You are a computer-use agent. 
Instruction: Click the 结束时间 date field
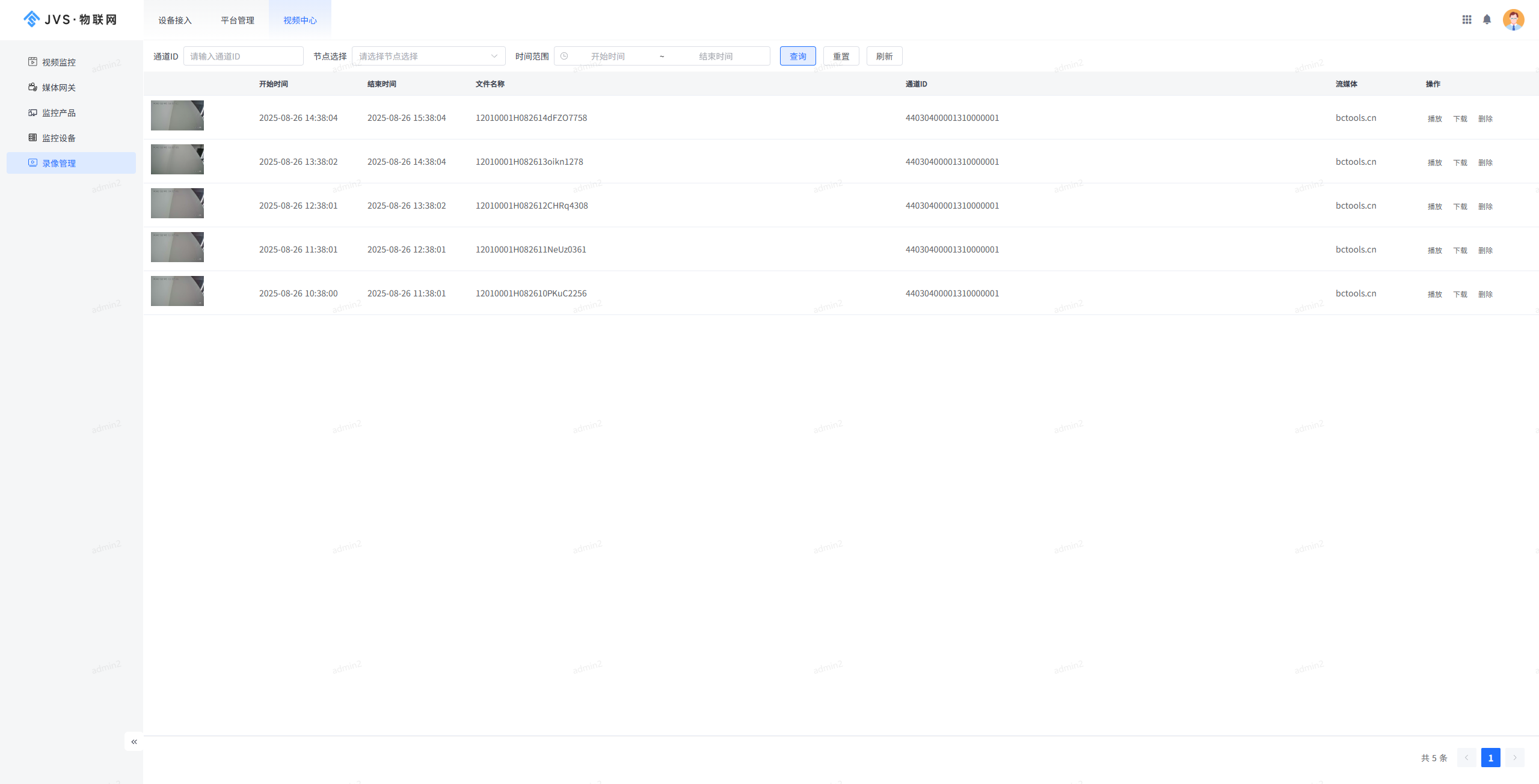coord(716,56)
